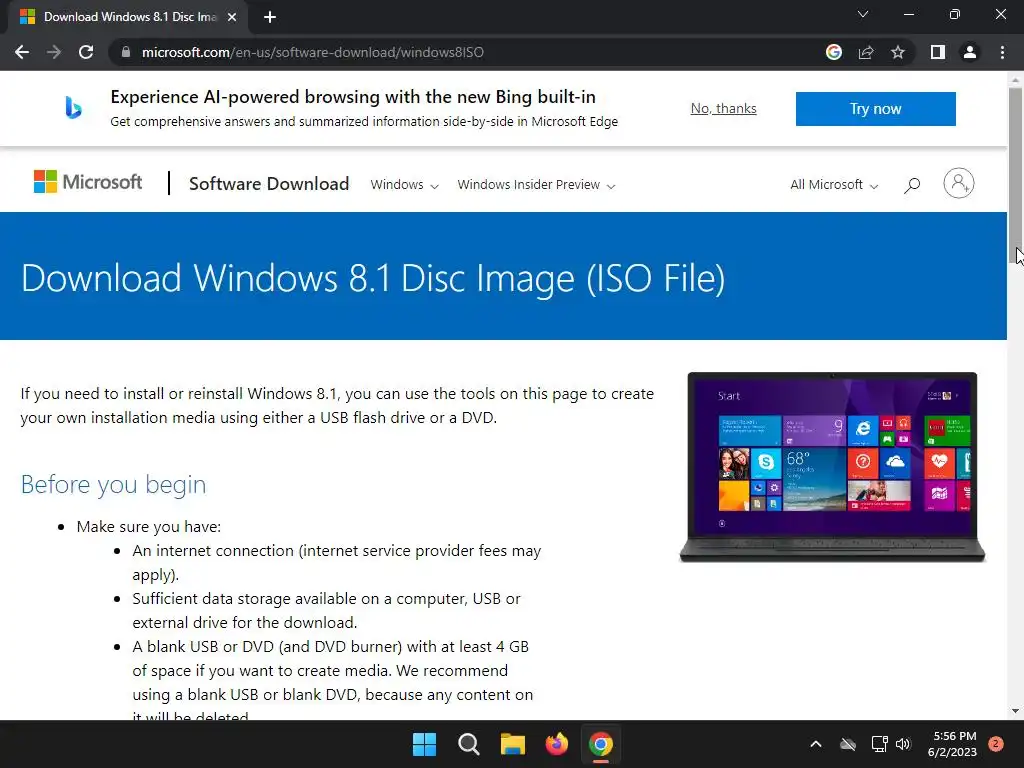This screenshot has height=768, width=1024.
Task: Reload the current page
Action: [86, 52]
